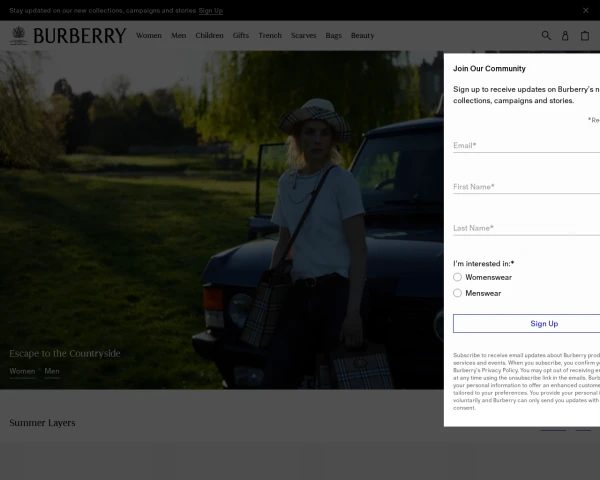Select the Menswear radio button
Screen dimensions: 600x480
[457, 293]
